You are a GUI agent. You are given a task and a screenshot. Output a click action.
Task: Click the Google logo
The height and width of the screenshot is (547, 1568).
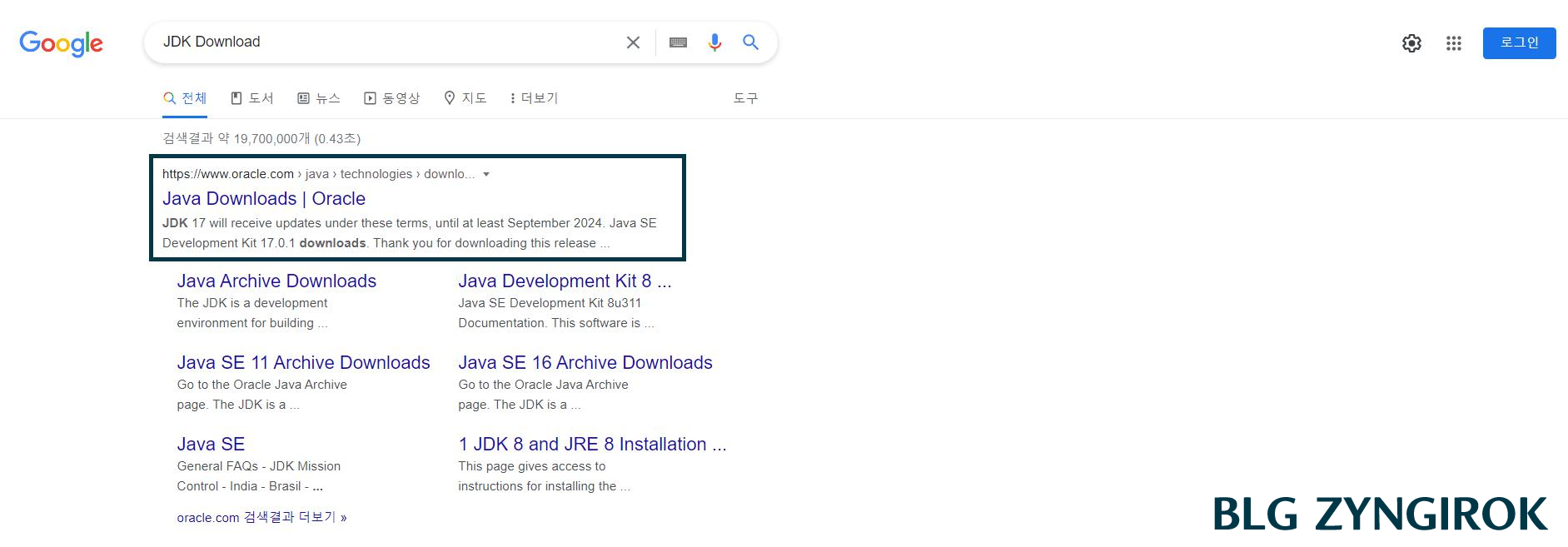click(x=61, y=43)
